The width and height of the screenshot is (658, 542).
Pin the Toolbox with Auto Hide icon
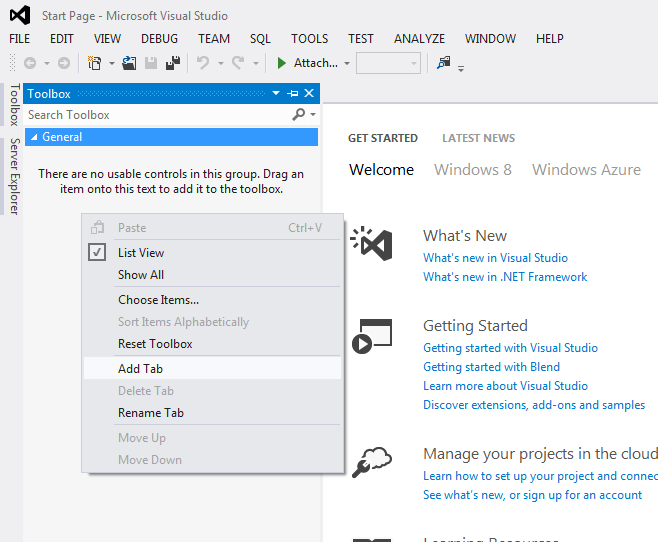tap(293, 93)
